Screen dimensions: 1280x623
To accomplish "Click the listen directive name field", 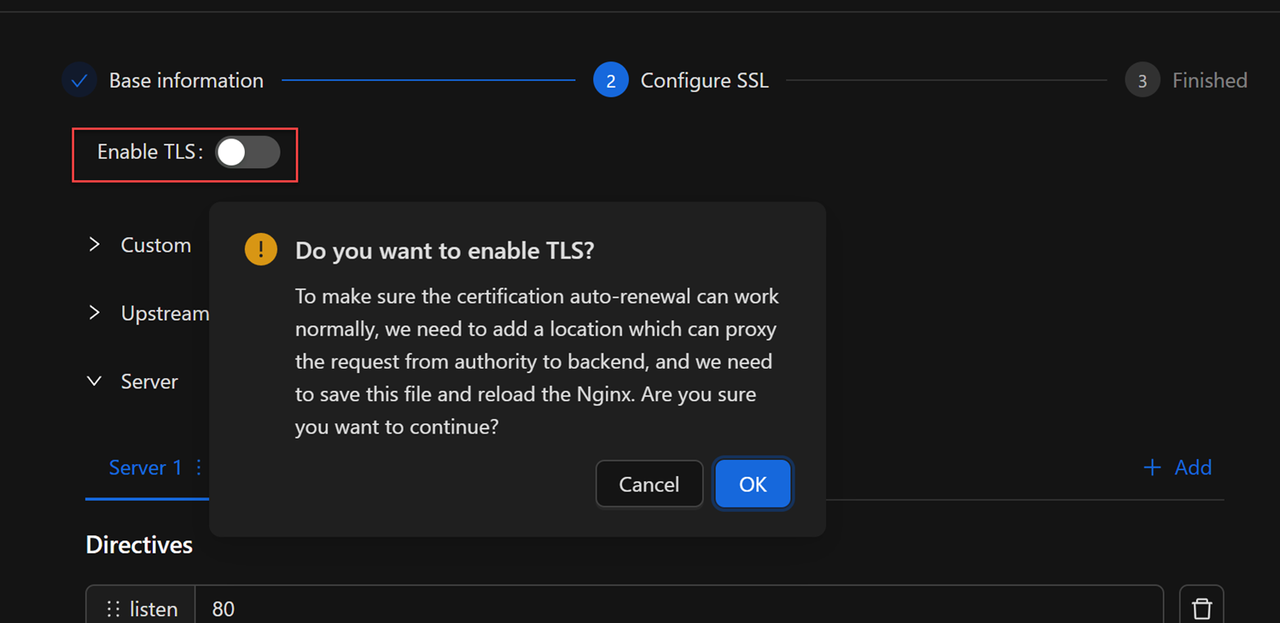I will coord(153,608).
